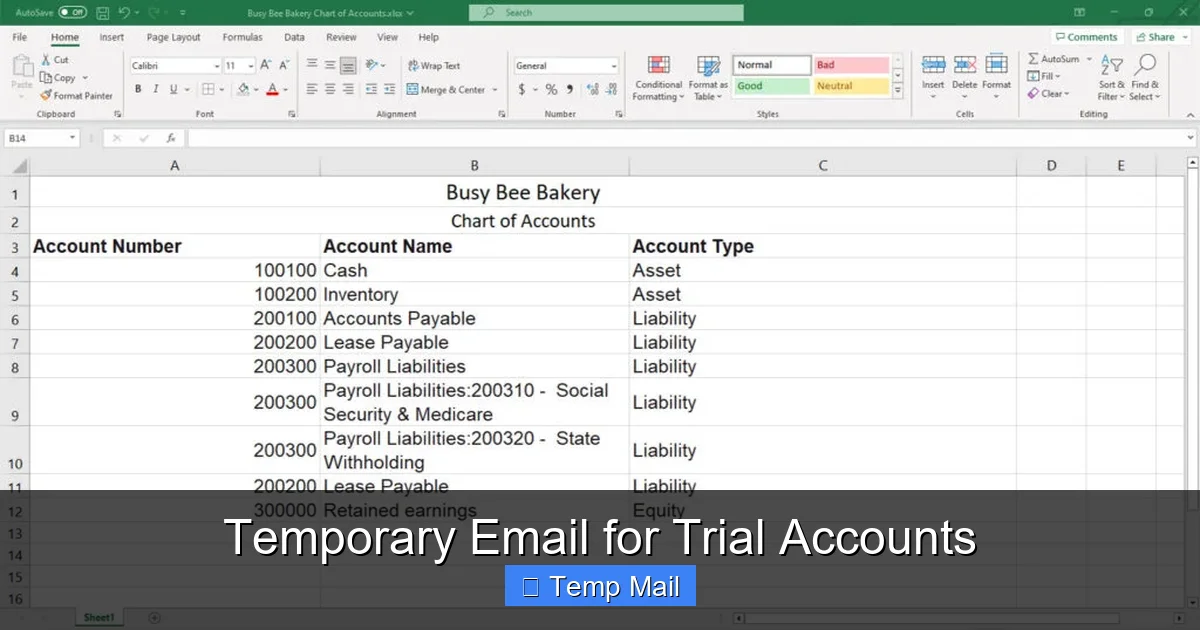Click the Copy button
The height and width of the screenshot is (630, 1200).
pos(58,78)
